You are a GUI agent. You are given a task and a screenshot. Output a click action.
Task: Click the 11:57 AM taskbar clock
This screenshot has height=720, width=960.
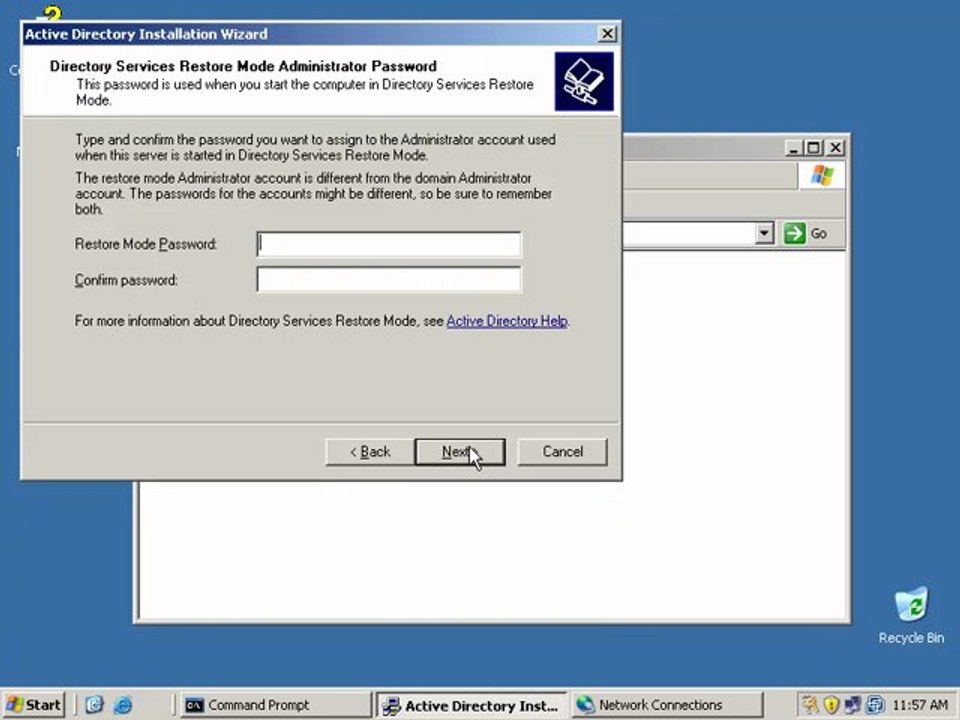click(920, 705)
